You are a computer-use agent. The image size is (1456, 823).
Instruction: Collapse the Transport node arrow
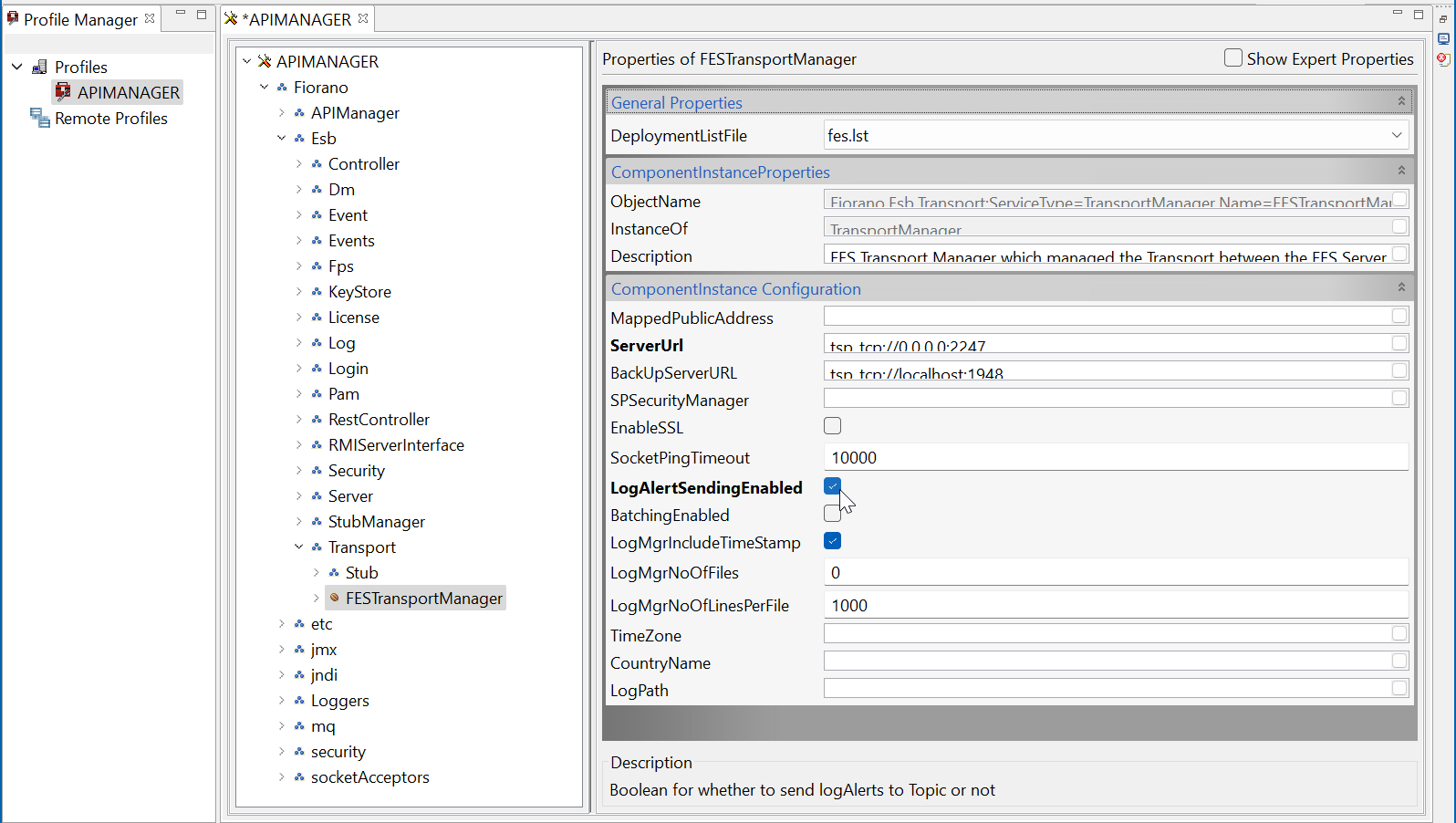(x=298, y=547)
